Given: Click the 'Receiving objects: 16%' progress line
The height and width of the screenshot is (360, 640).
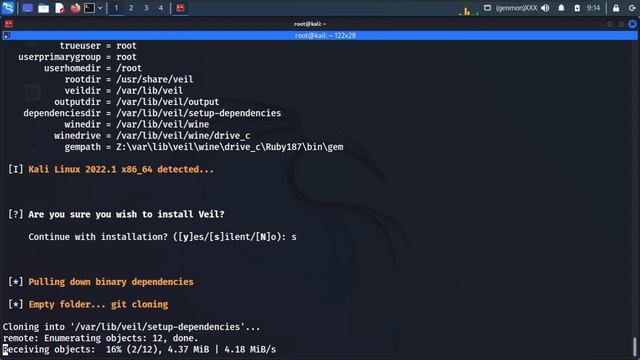Looking at the screenshot, I should [139, 349].
